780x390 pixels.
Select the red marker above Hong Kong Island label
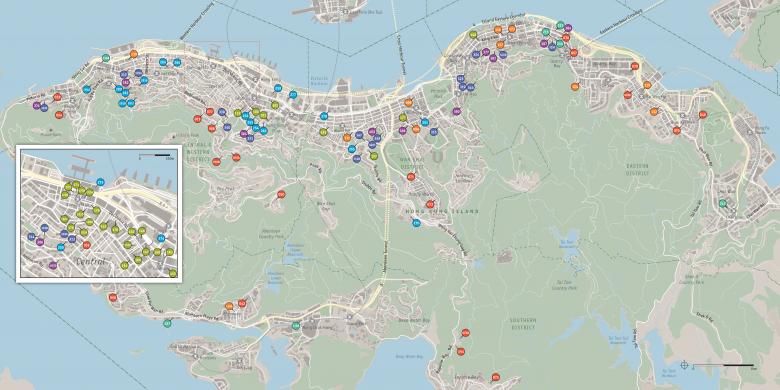tap(430, 204)
